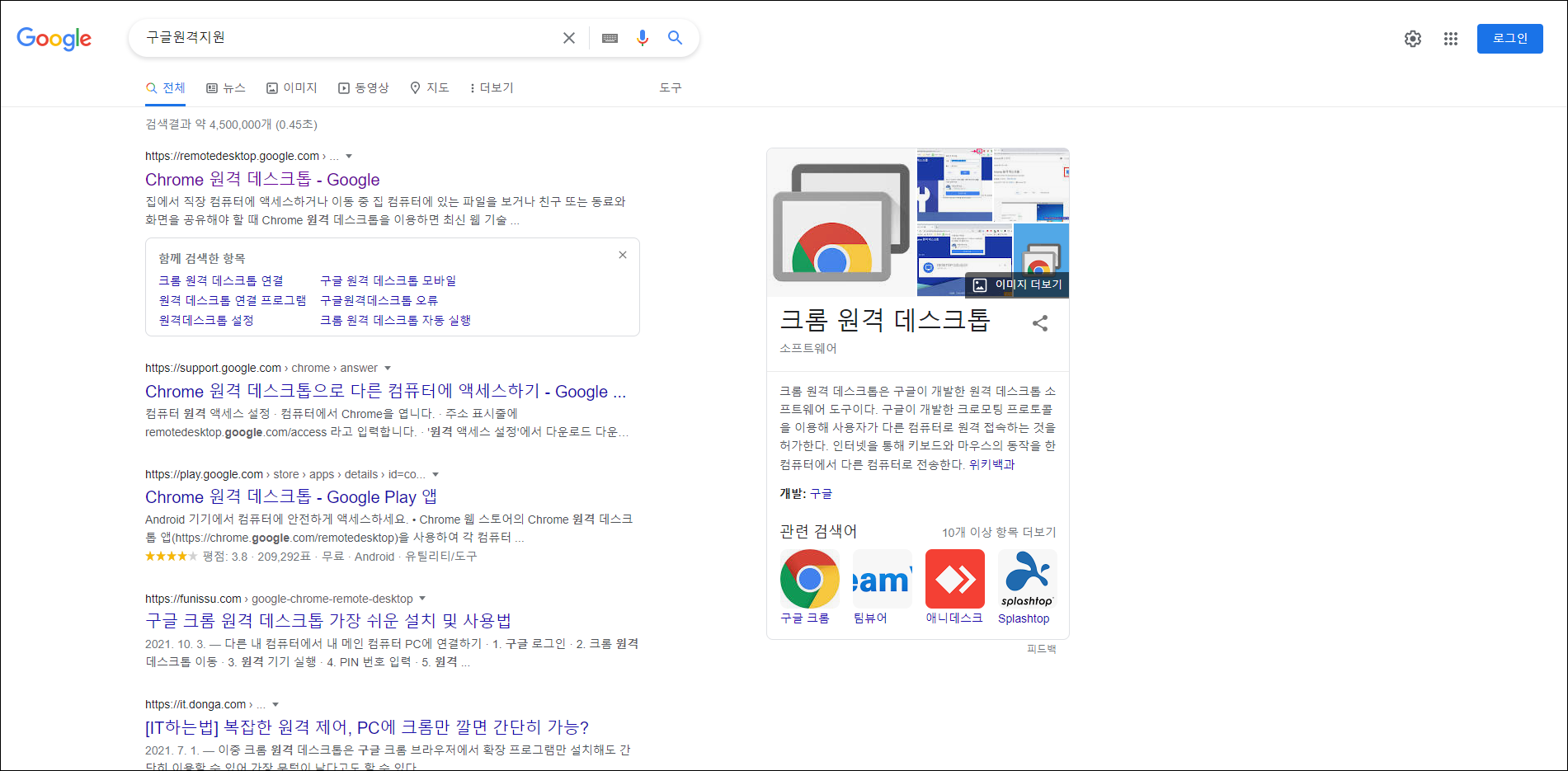The width and height of the screenshot is (1568, 771).
Task: Click the '크롬 원격 데스크톱 자동 실행' suggestion
Action: coord(395,321)
